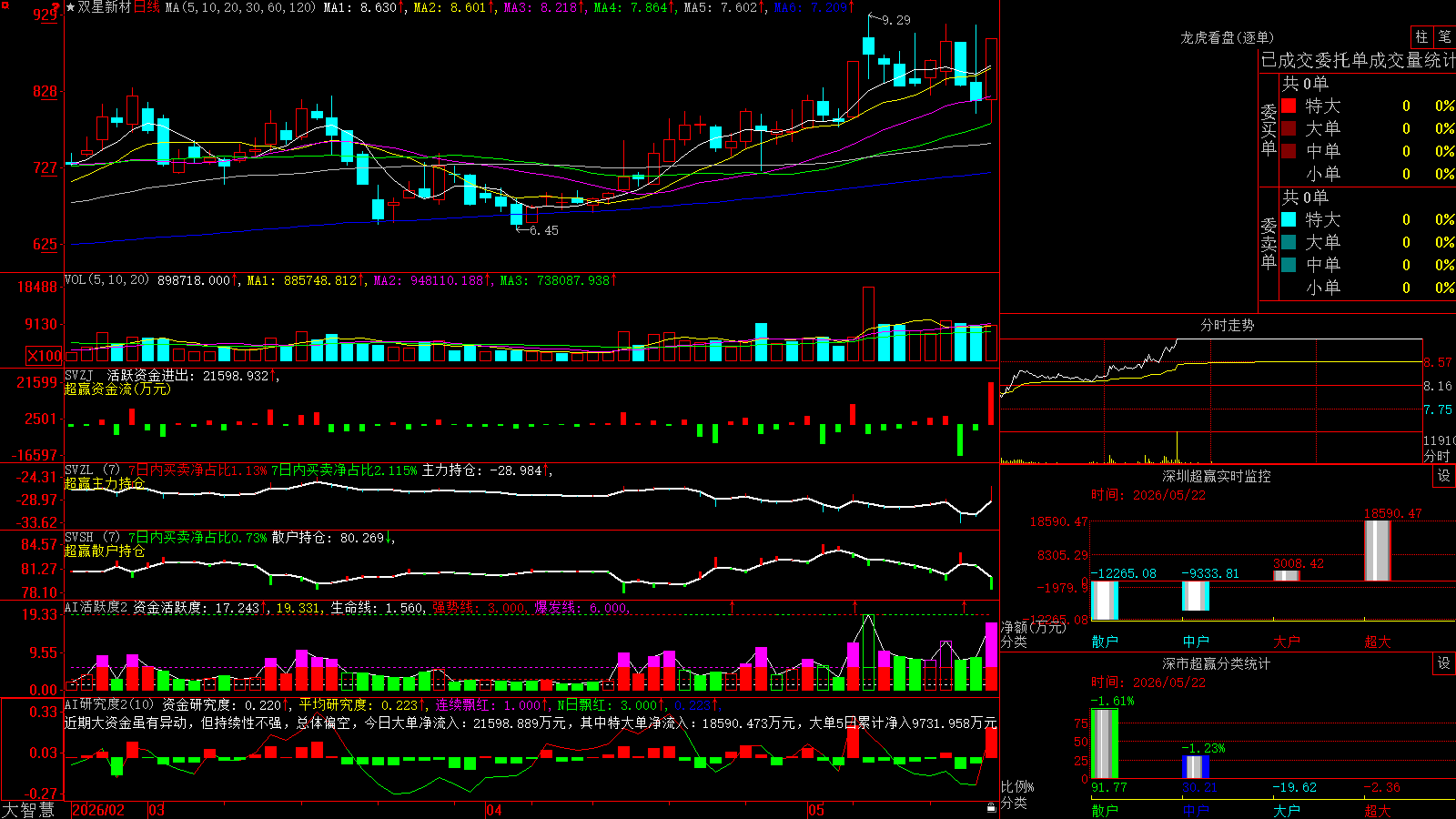Click the 6.45 low price annotation
Image resolution: width=1456 pixels, height=819 pixels.
(x=543, y=230)
